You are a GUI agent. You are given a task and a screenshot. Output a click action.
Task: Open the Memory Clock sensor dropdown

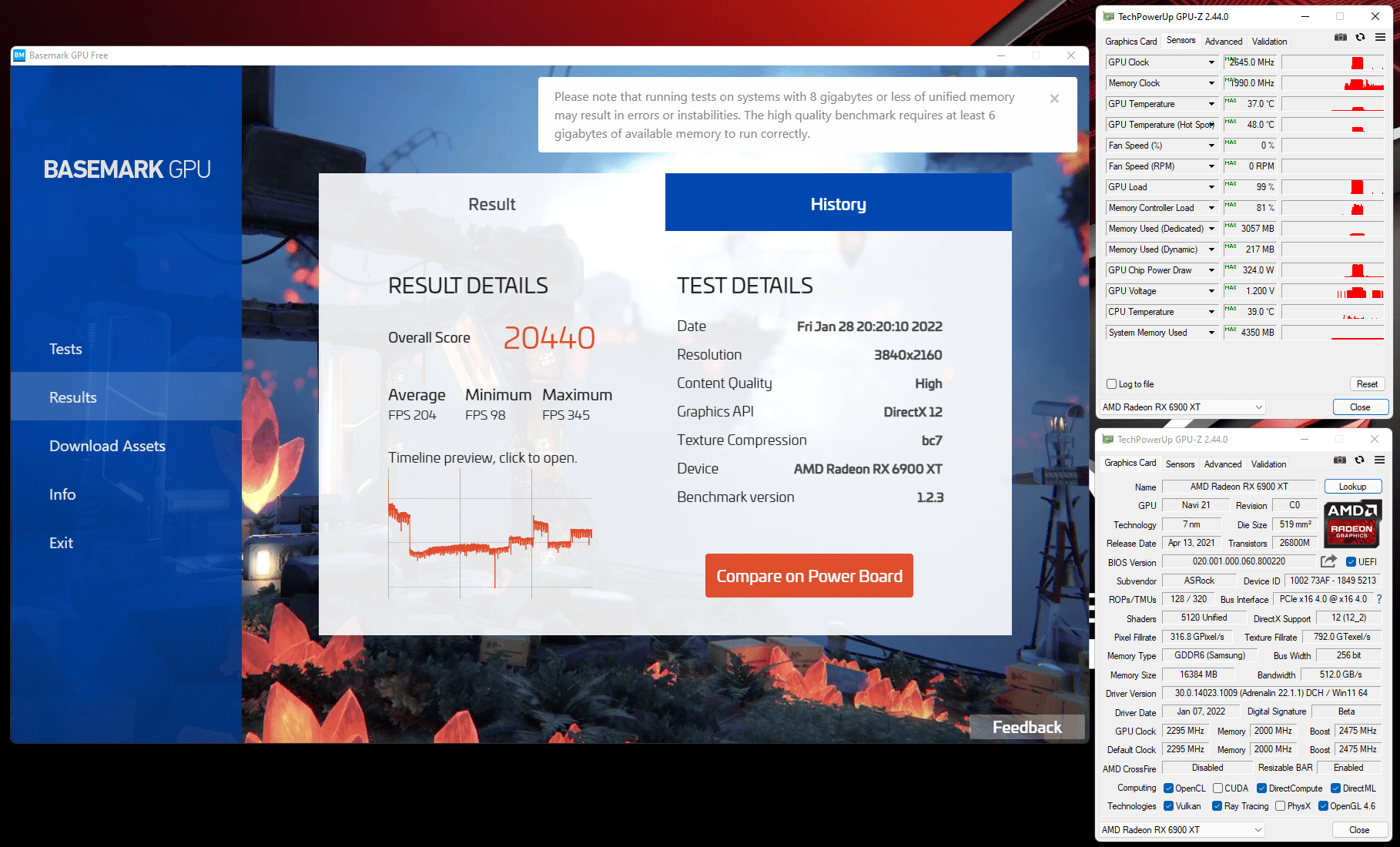[1211, 83]
